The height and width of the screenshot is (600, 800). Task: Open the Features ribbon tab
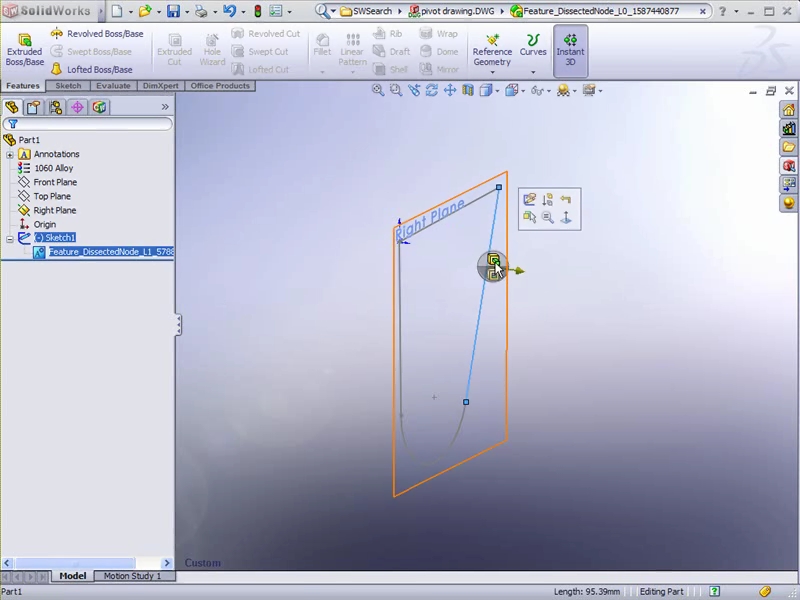click(x=23, y=86)
